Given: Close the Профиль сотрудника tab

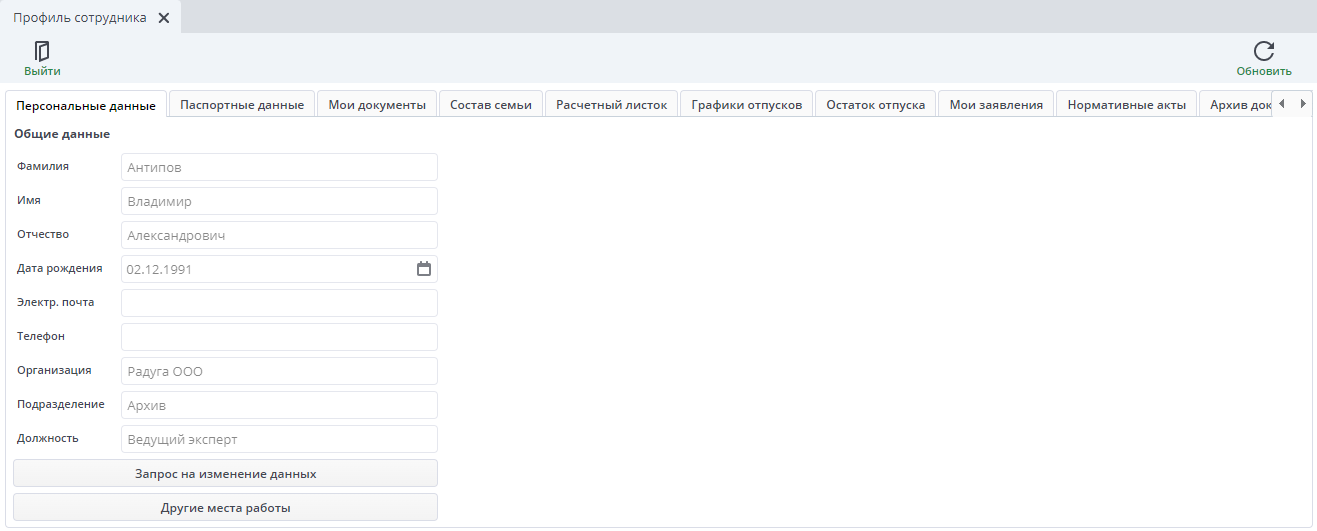Looking at the screenshot, I should tap(164, 18).
